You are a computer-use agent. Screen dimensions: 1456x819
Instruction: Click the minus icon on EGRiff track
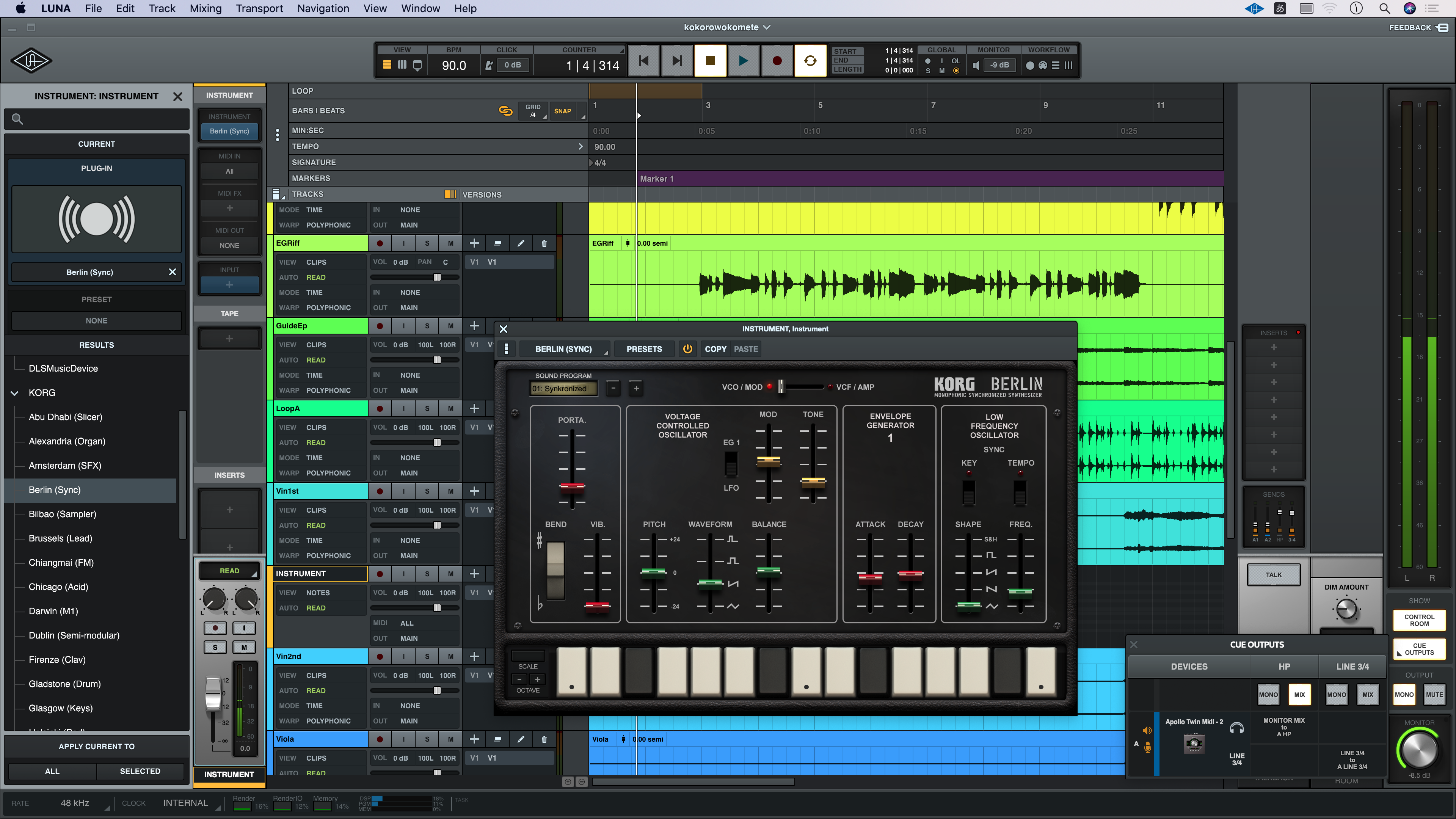tap(497, 243)
